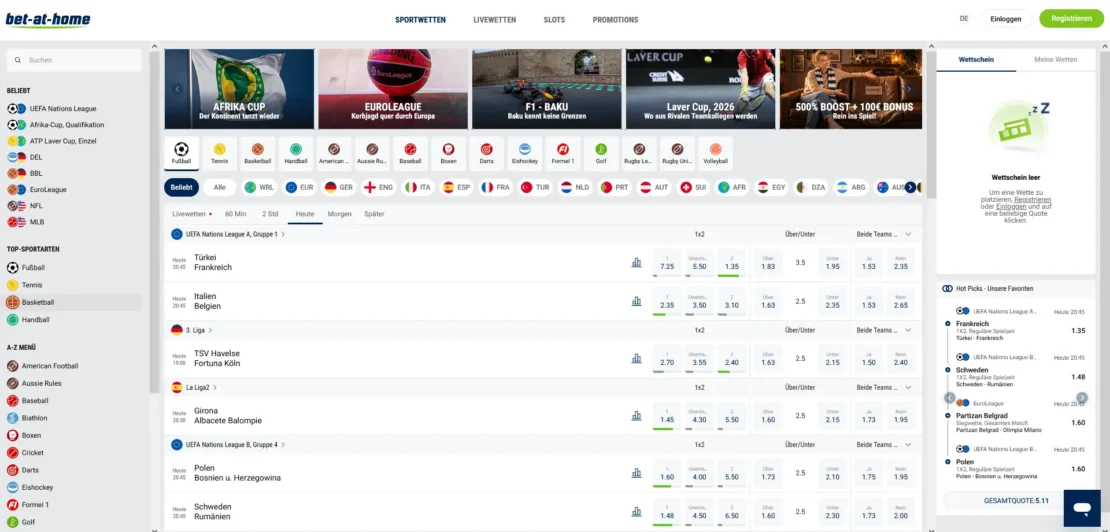The image size is (1110, 532).
Task: Select the Boxen sport icon tile
Action: (x=448, y=154)
